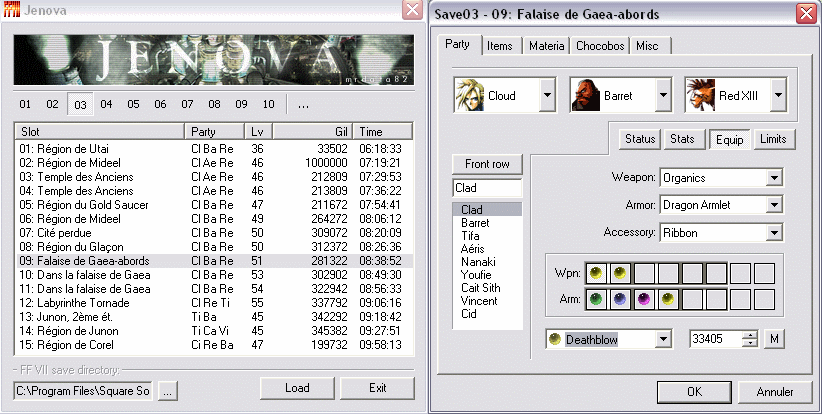Select slot 01: Région de Utai
Viewport: 822px width, 414px height.
pos(214,149)
